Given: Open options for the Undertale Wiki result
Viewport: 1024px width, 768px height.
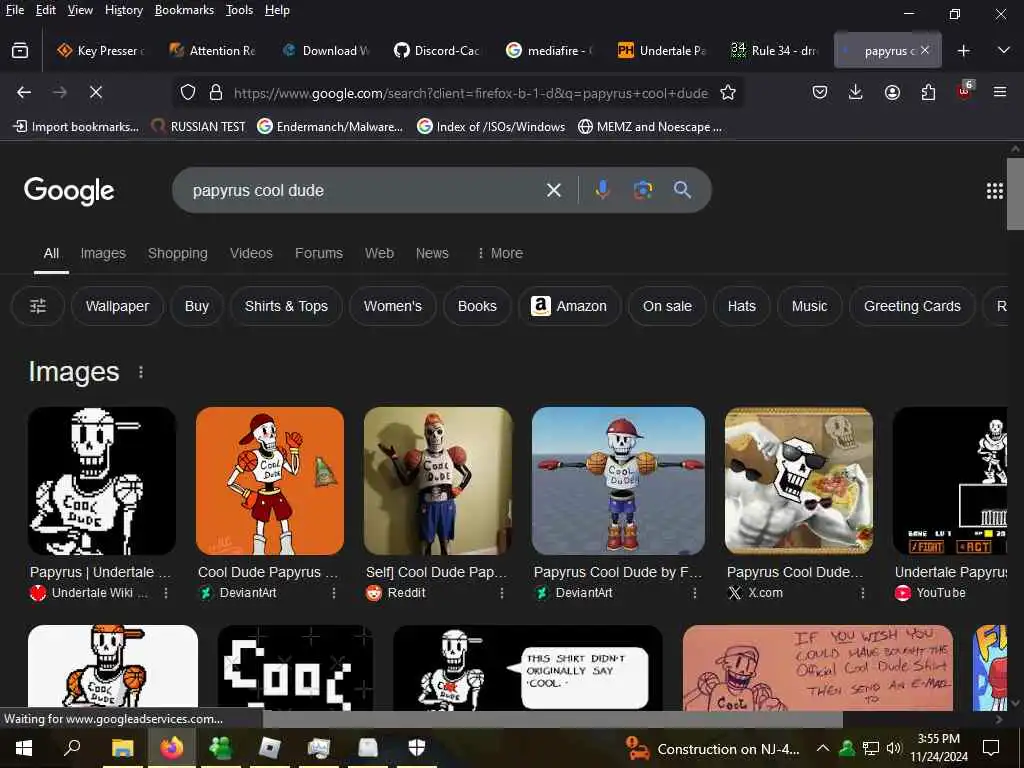Looking at the screenshot, I should coord(166,592).
